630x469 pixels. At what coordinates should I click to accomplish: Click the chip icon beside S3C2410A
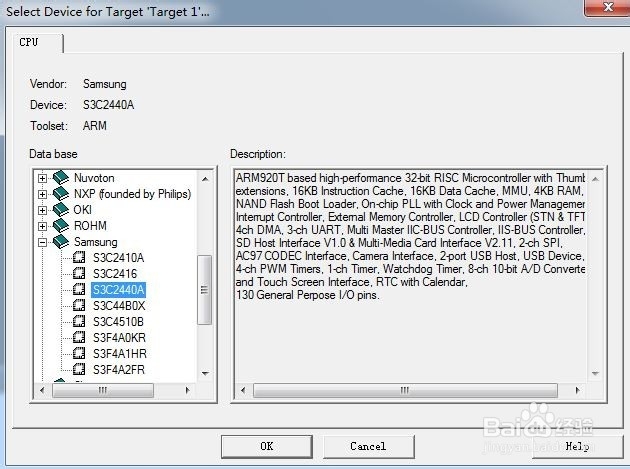[79, 257]
